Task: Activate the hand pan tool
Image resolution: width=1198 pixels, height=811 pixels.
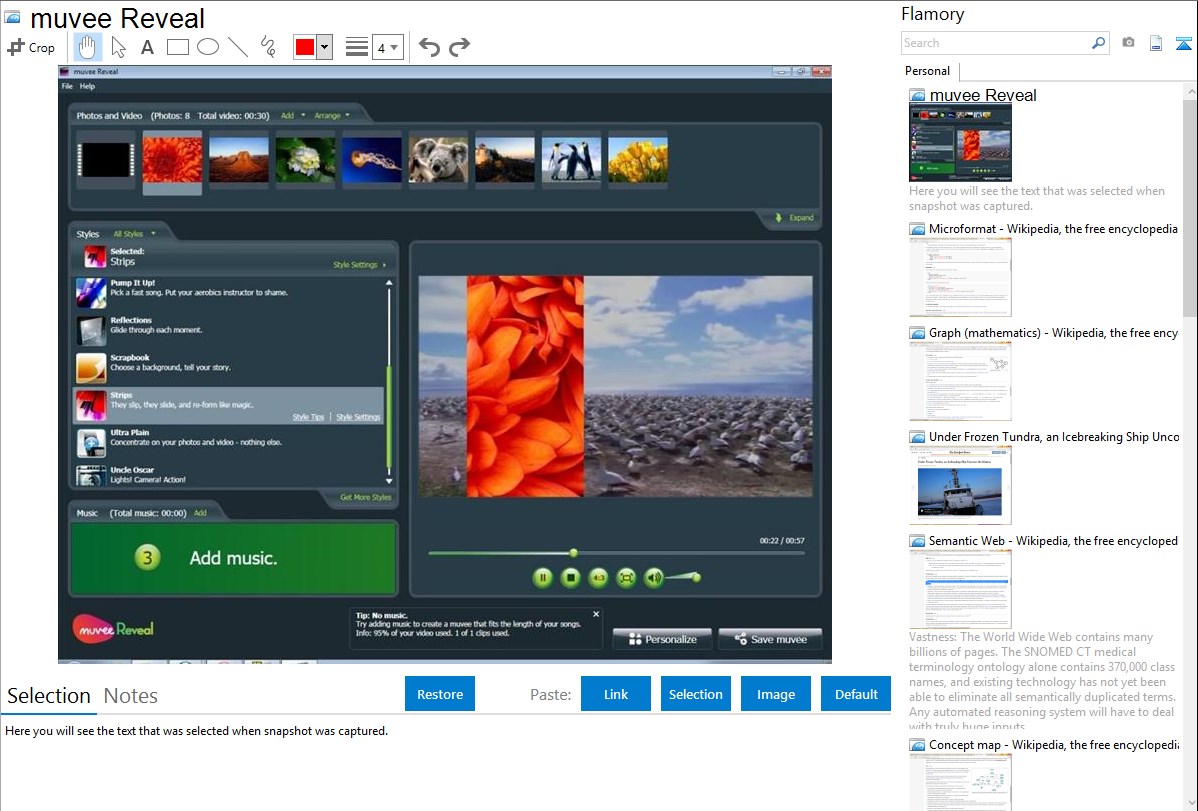Action: point(88,47)
